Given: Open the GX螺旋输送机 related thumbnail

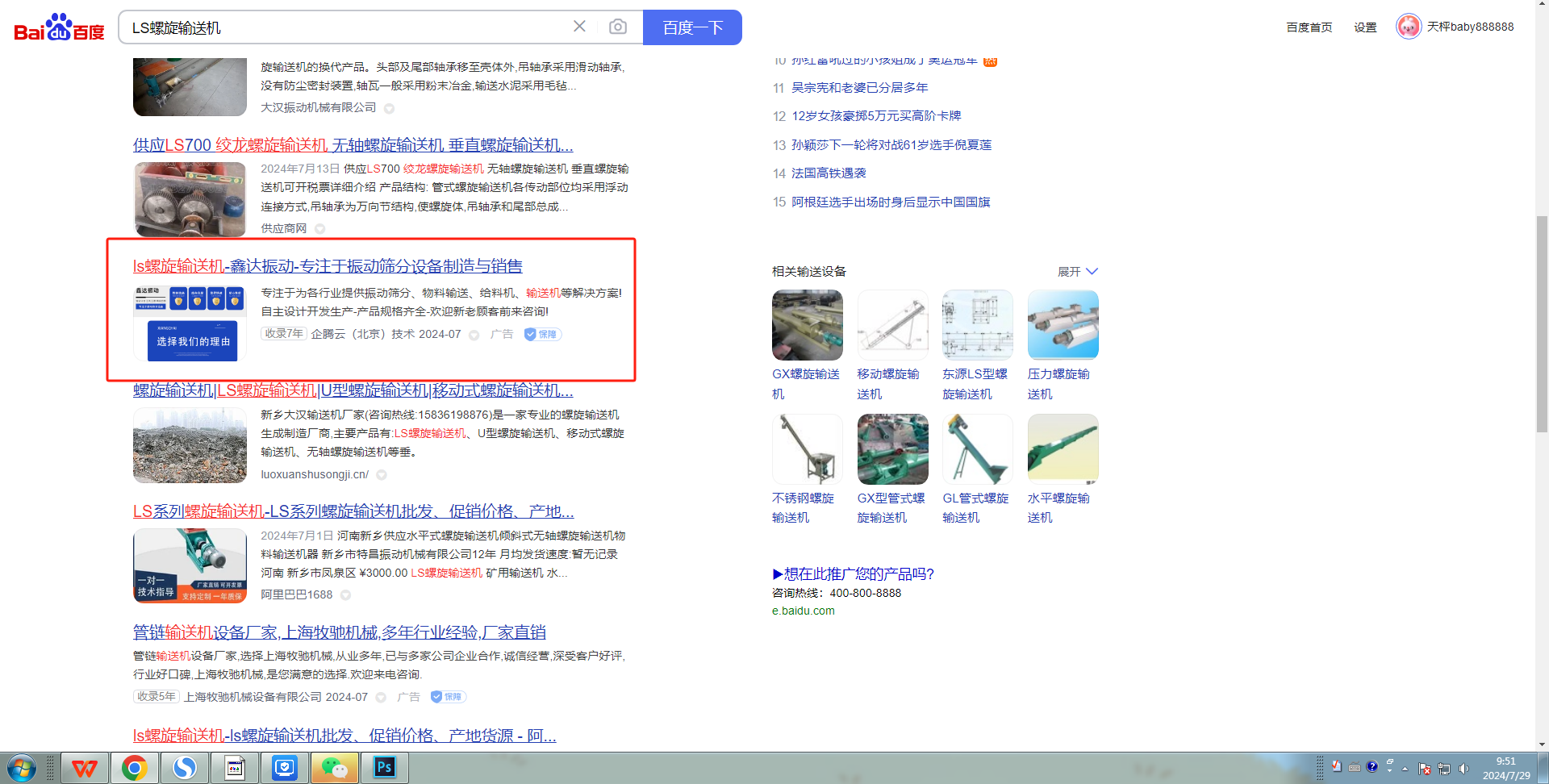Looking at the screenshot, I should 808,325.
